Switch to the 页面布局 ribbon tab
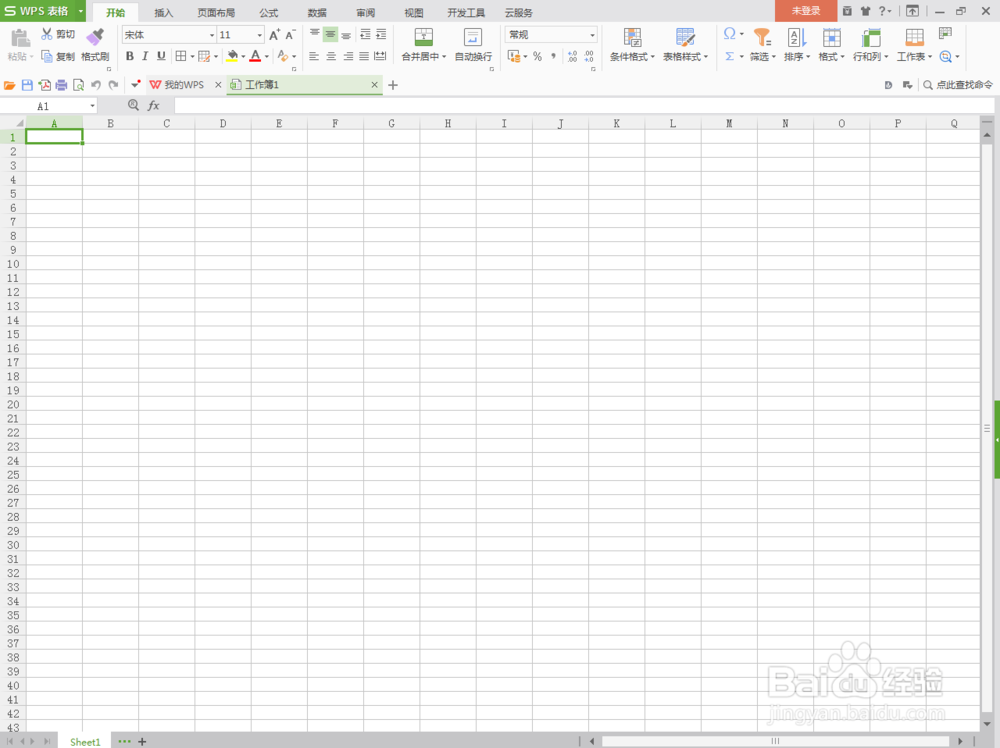Screen dimensions: 1000x748 (216, 13)
